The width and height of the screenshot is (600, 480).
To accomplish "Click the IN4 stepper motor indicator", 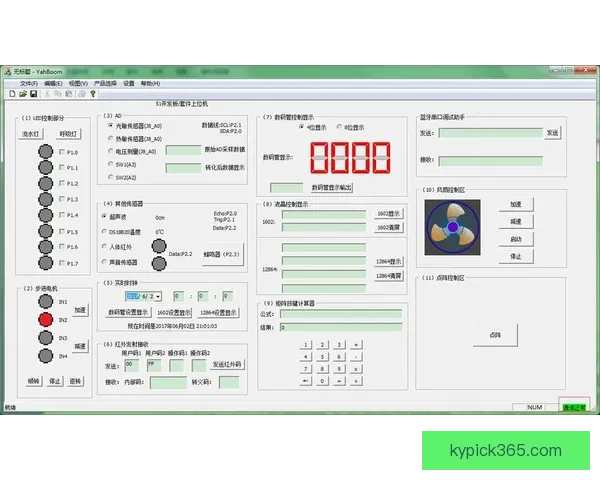I will point(45,355).
